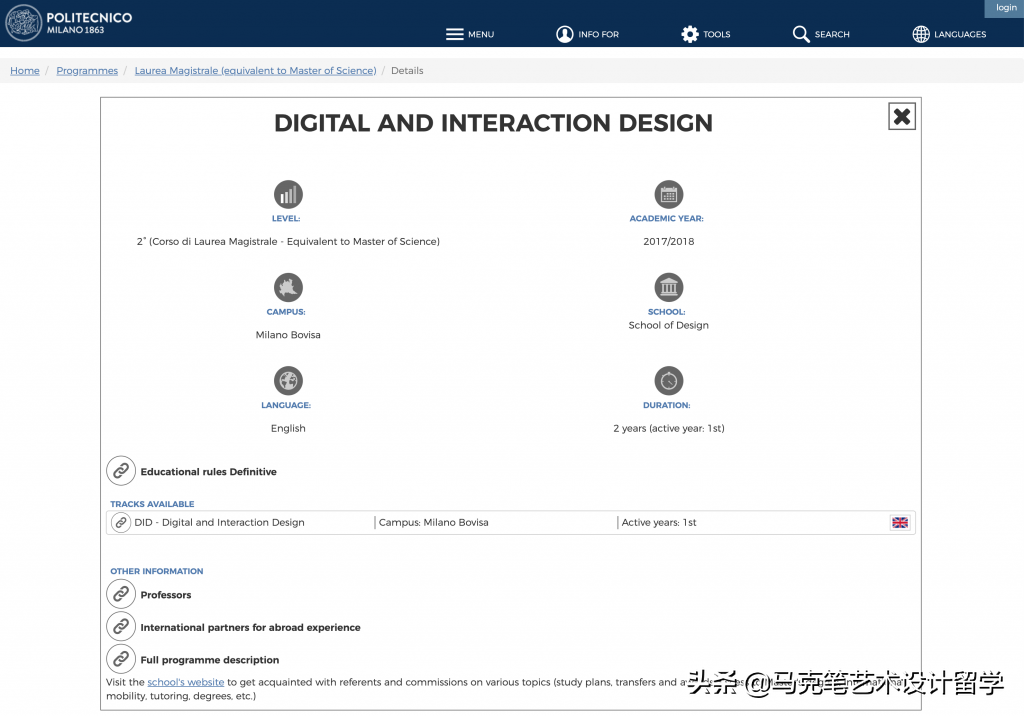Click the login button
The width and height of the screenshot is (1024, 716).
tap(1004, 8)
